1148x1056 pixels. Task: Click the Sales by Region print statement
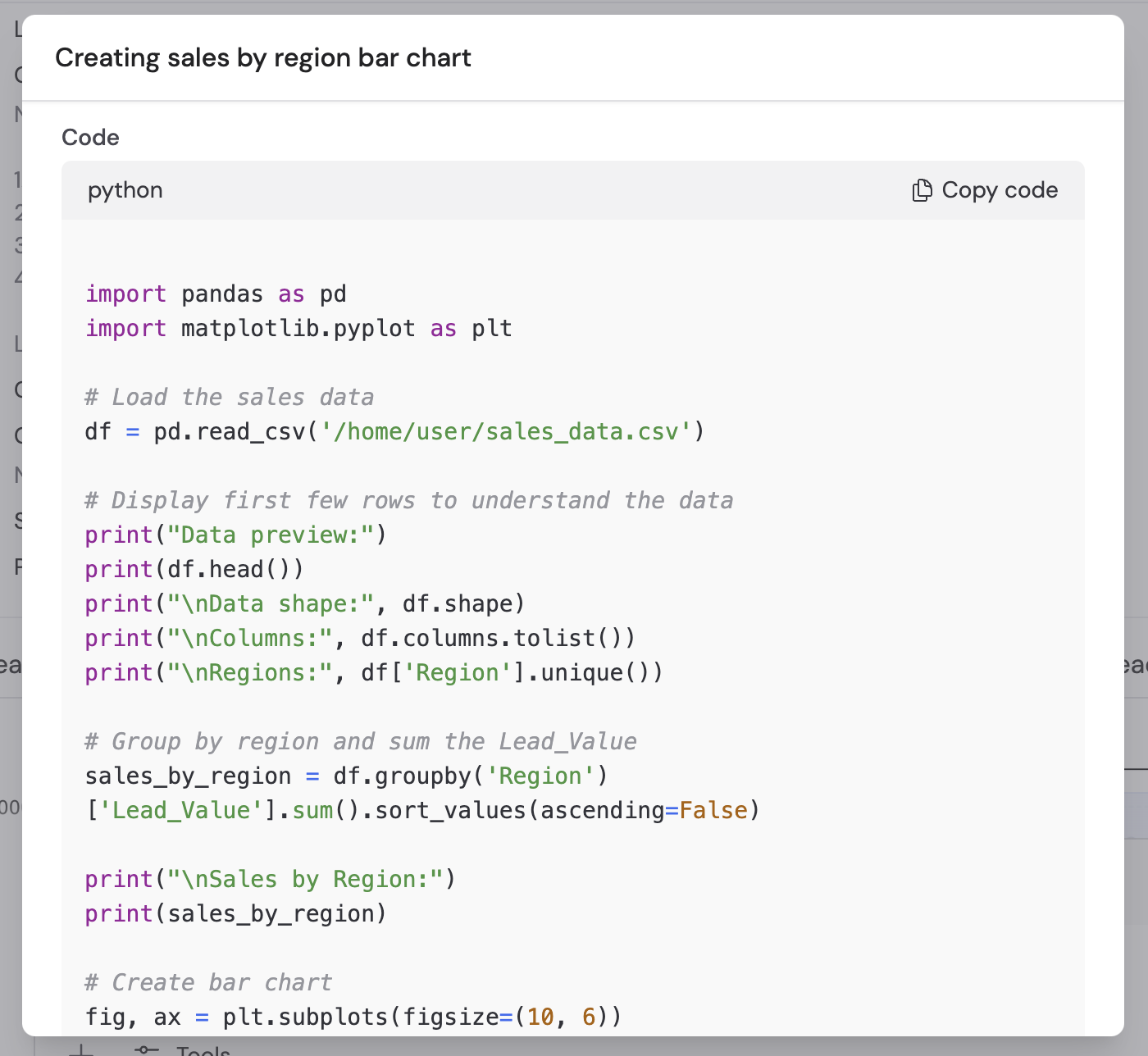271,878
